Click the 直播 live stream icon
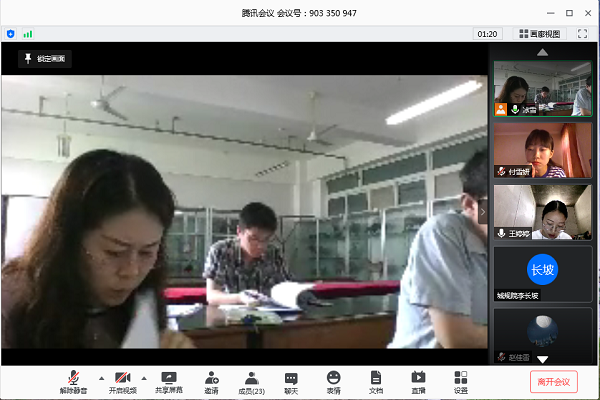Image resolution: width=600 pixels, height=400 pixels. click(418, 381)
